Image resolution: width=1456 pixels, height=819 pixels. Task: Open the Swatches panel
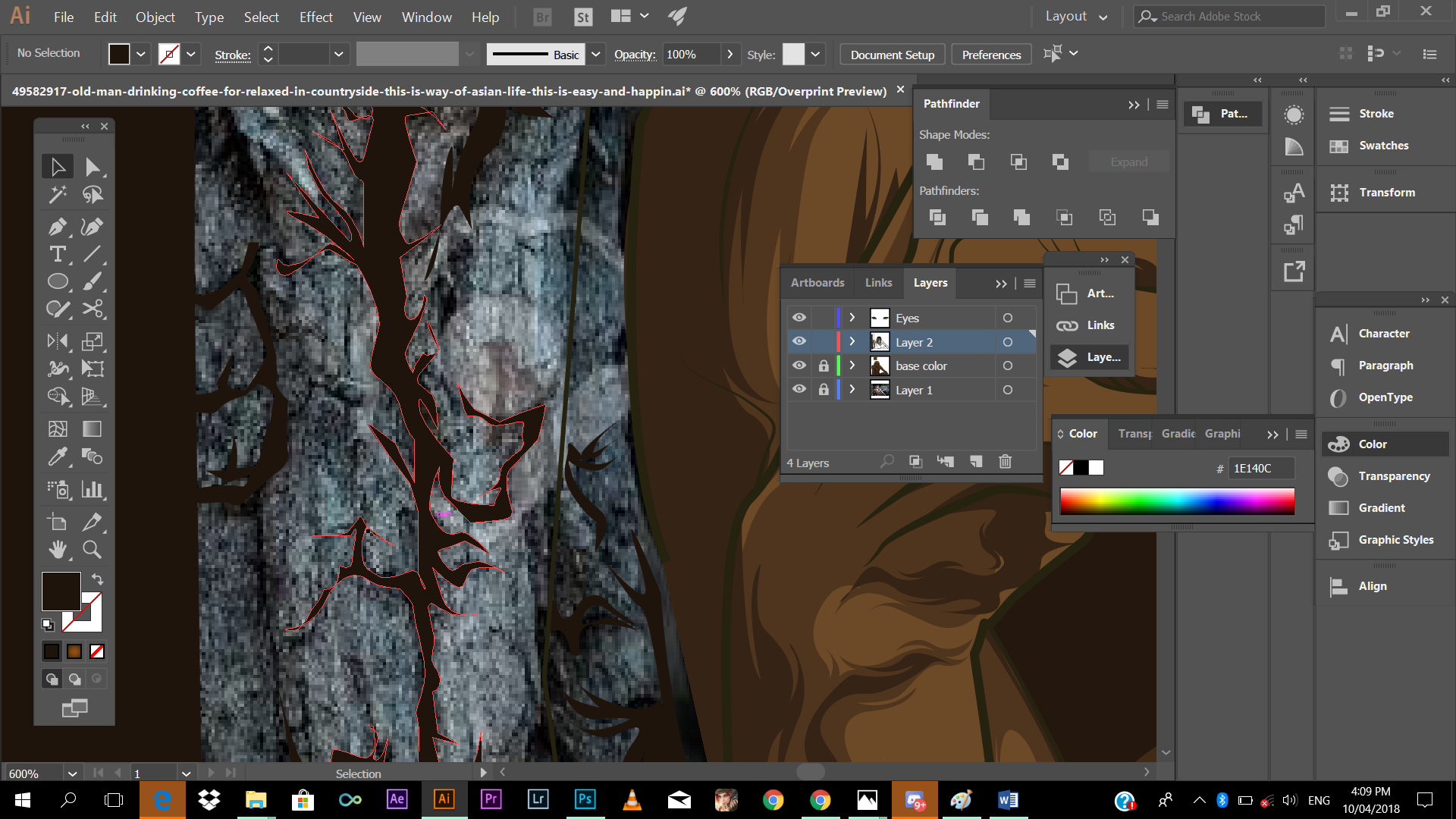click(x=1384, y=146)
